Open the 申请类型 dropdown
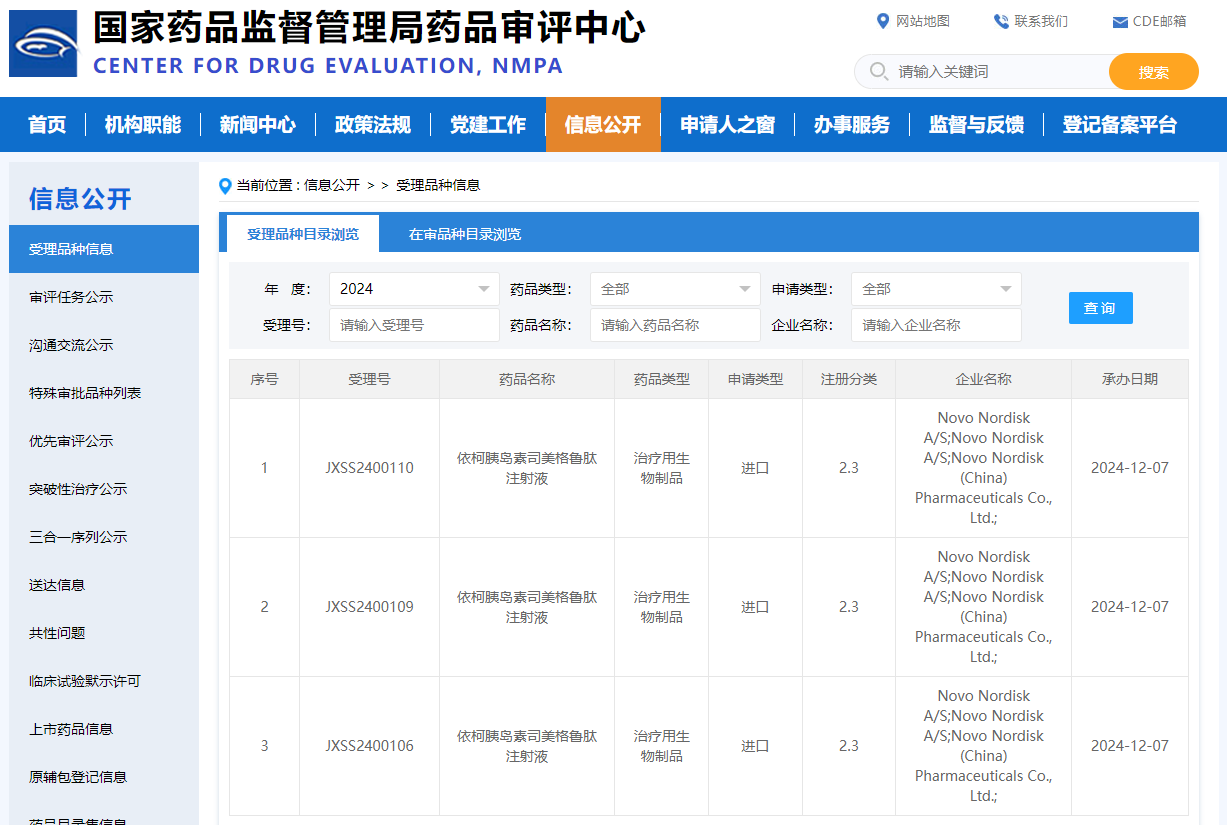Screen dimensions: 1227x825 (936, 289)
